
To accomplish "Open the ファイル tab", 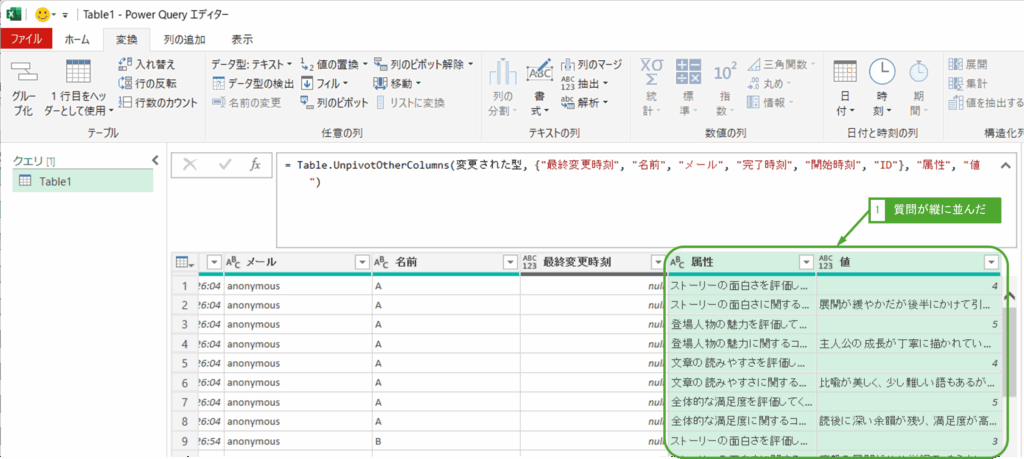I will pos(27,40).
